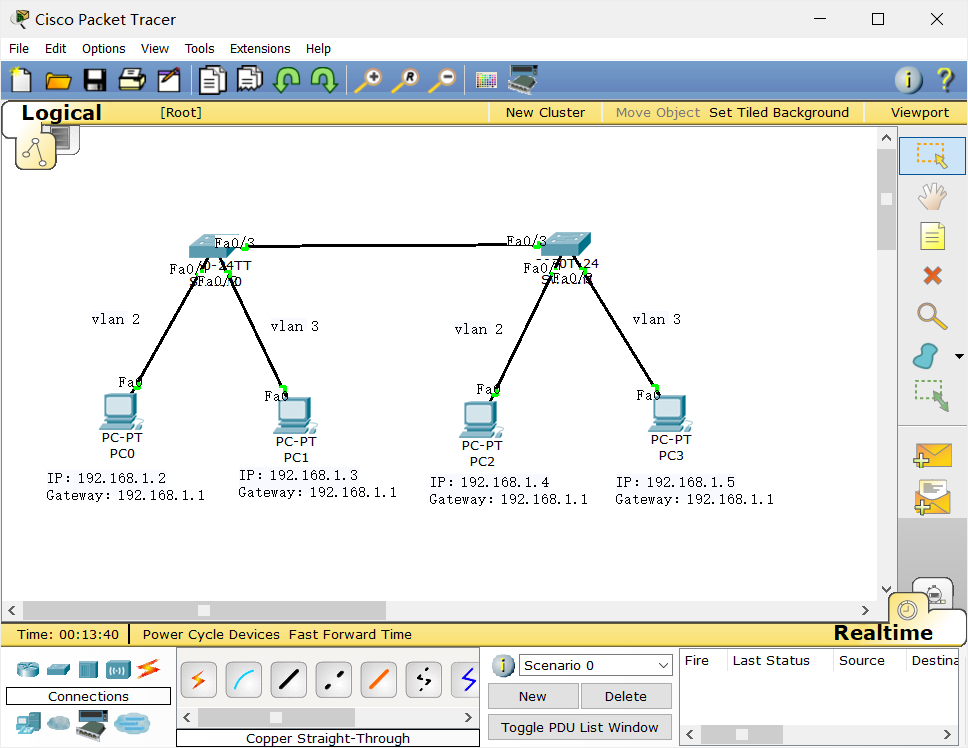Viewport: 968px width, 748px height.
Task: Select the Draw Polygon shape tool
Action: pos(925,356)
